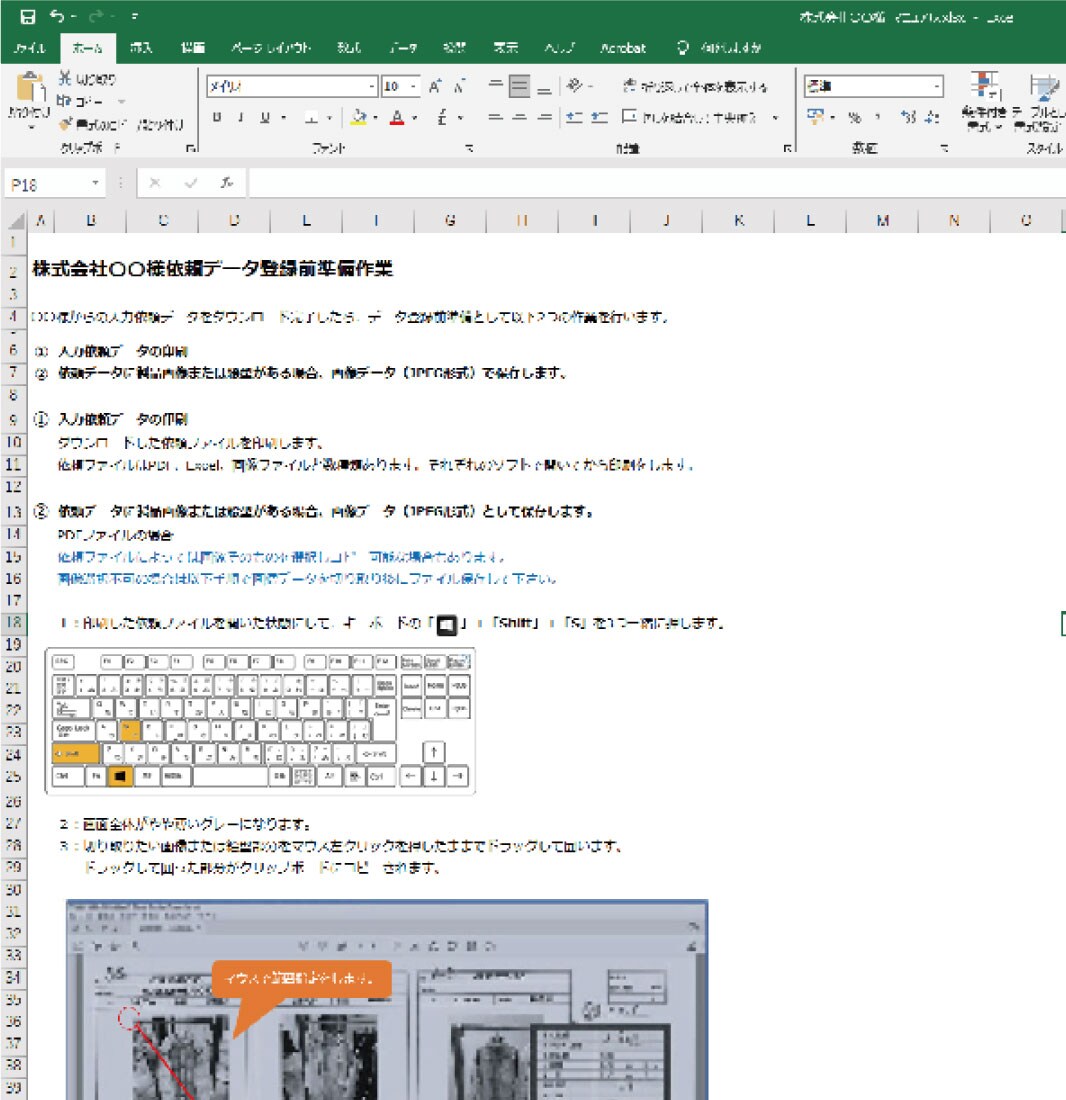Open the number format dropdown
1066x1100 pixels.
point(937,86)
